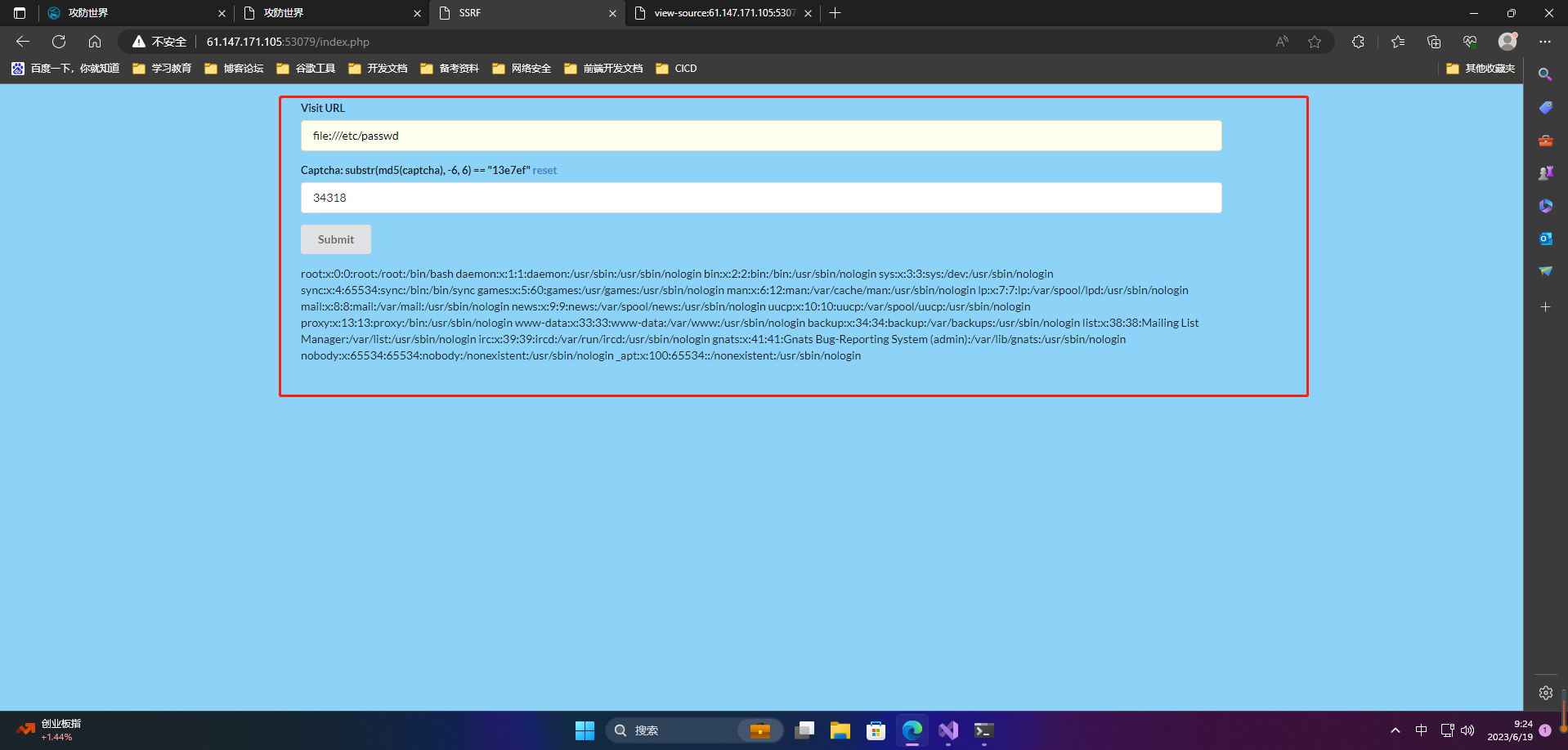1568x750 pixels.
Task: Open the volume control in the system tray
Action: coord(1467,730)
